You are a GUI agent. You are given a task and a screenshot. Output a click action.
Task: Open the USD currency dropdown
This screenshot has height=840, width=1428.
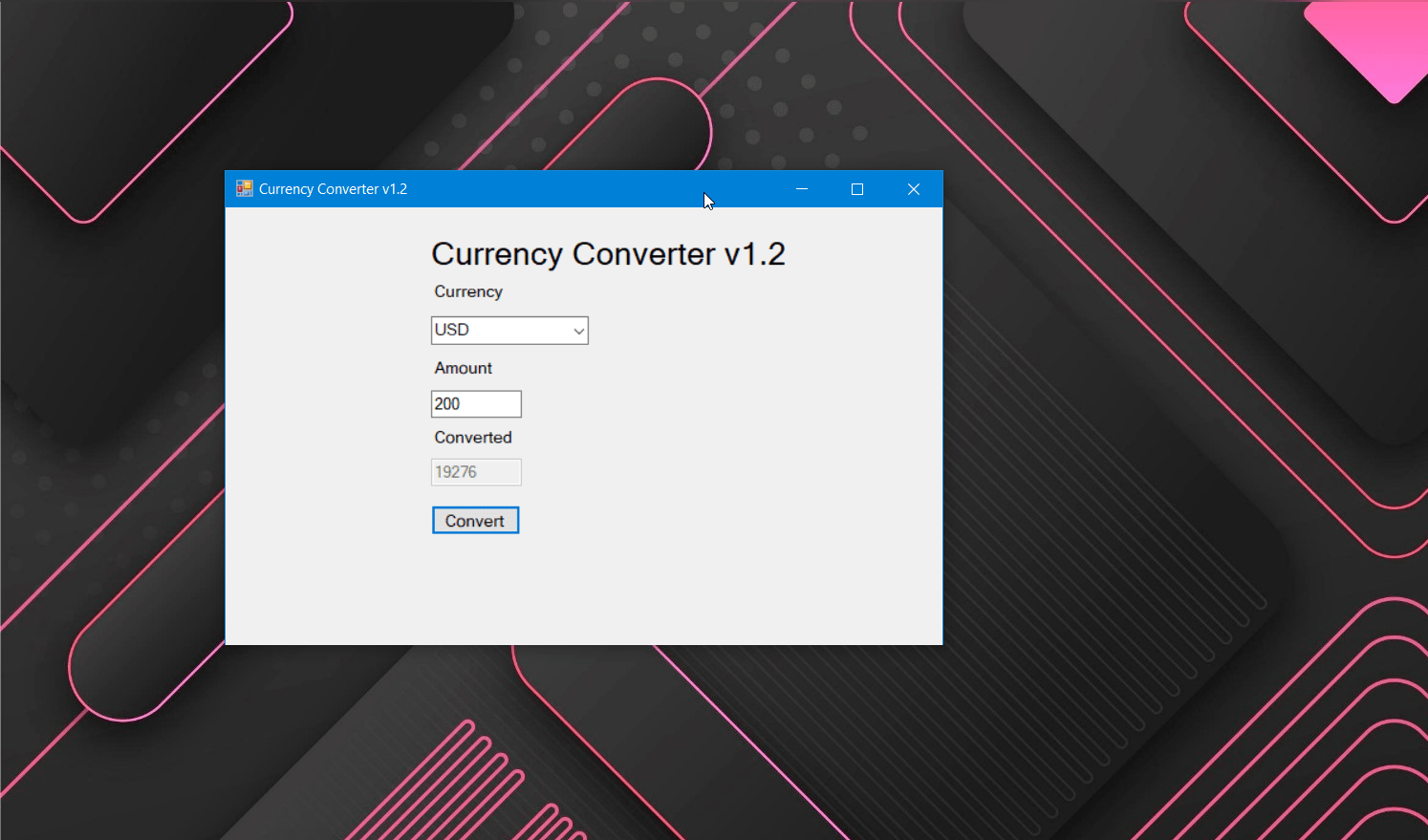pyautogui.click(x=509, y=330)
